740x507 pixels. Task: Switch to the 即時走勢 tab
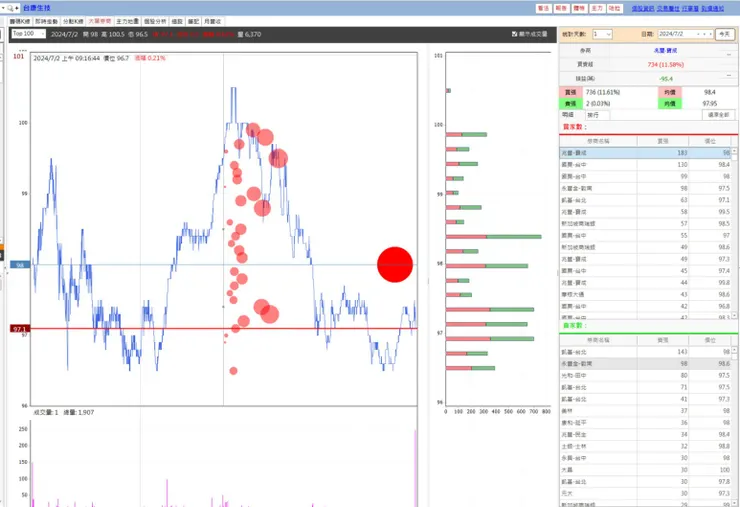(x=46, y=21)
